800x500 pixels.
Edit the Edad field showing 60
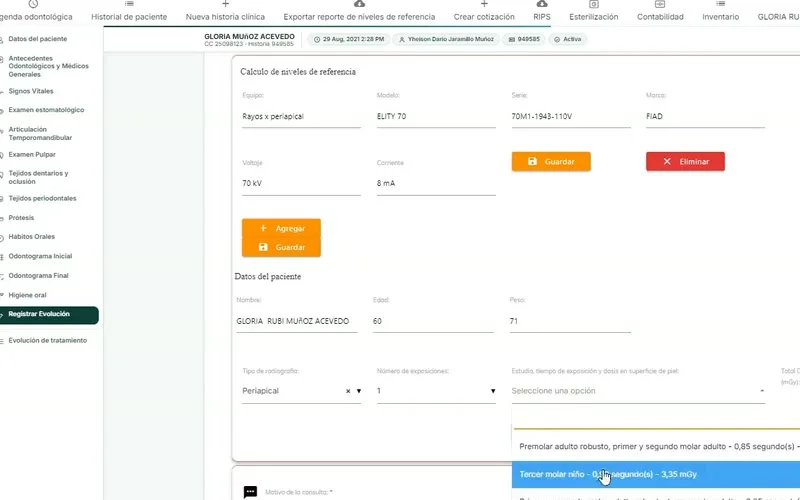(433, 321)
